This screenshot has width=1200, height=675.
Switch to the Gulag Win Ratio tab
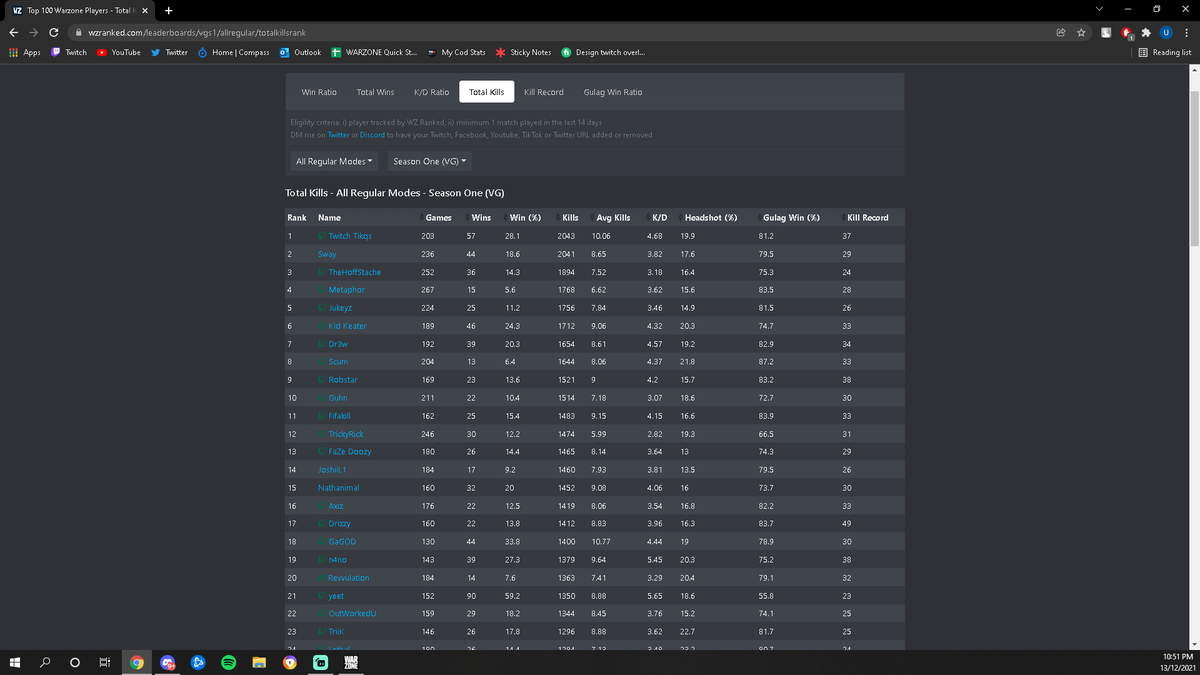612,92
